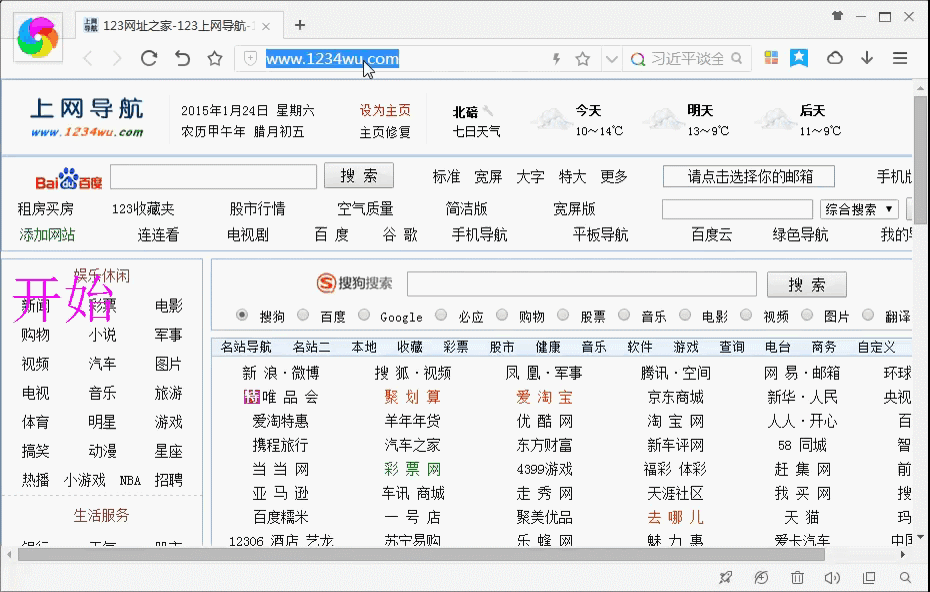930x592 pixels.
Task: Open the colorful apps grid extension icon
Action: (x=771, y=58)
